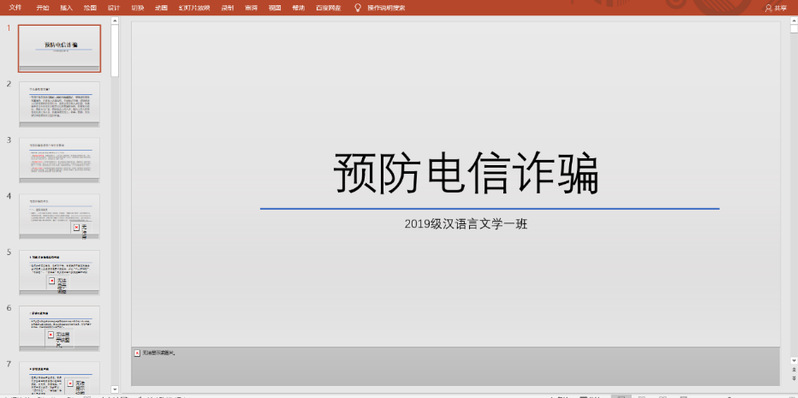
Task: Click the broken image icon in slide 5 thumbnail
Action: tap(52, 280)
